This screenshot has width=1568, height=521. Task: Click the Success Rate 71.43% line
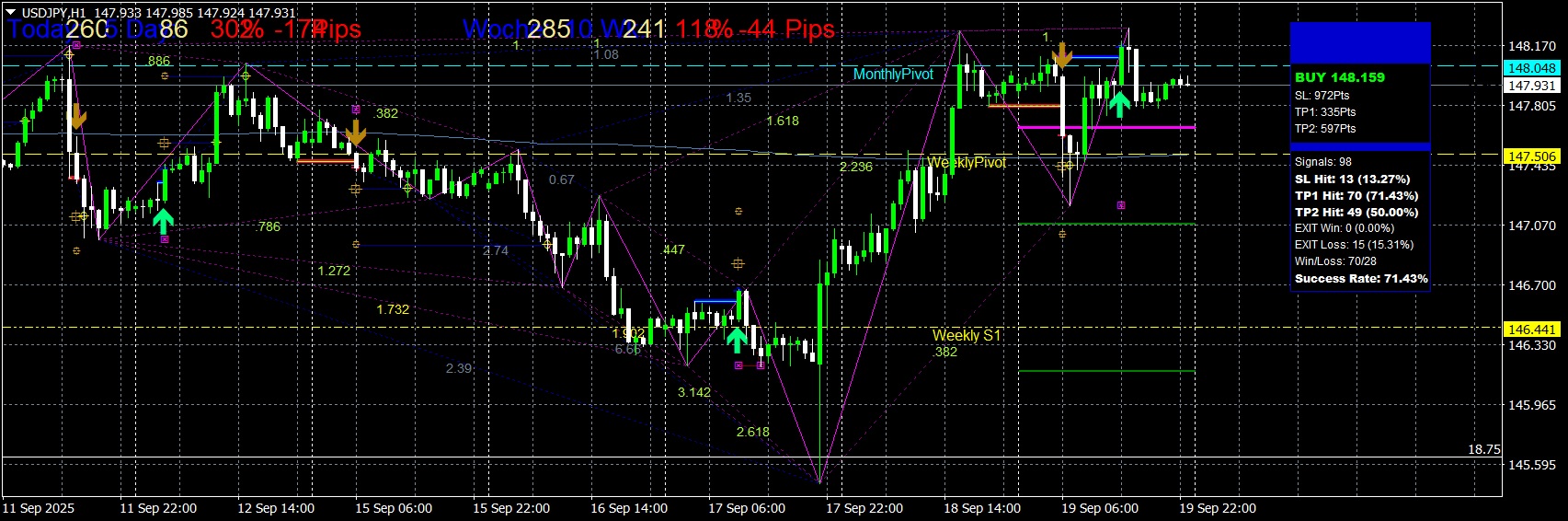click(x=1360, y=278)
